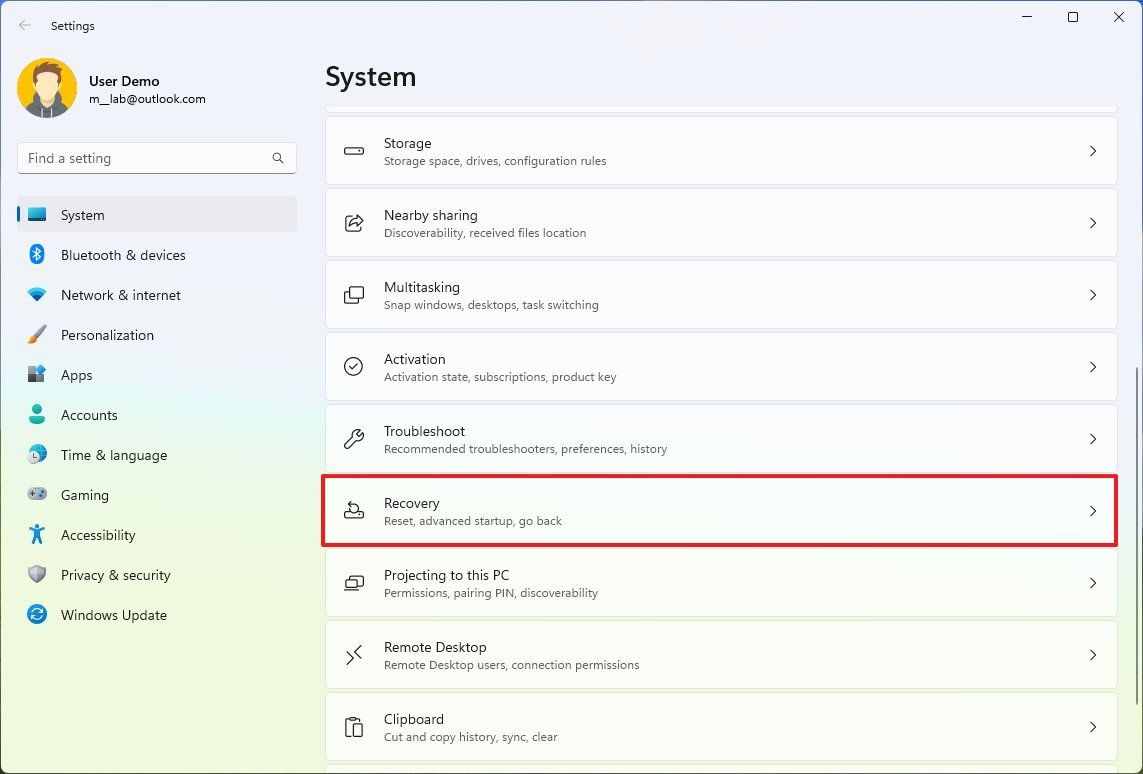Expand the Remote Desktop chevron
This screenshot has width=1143, height=774.
point(1092,655)
